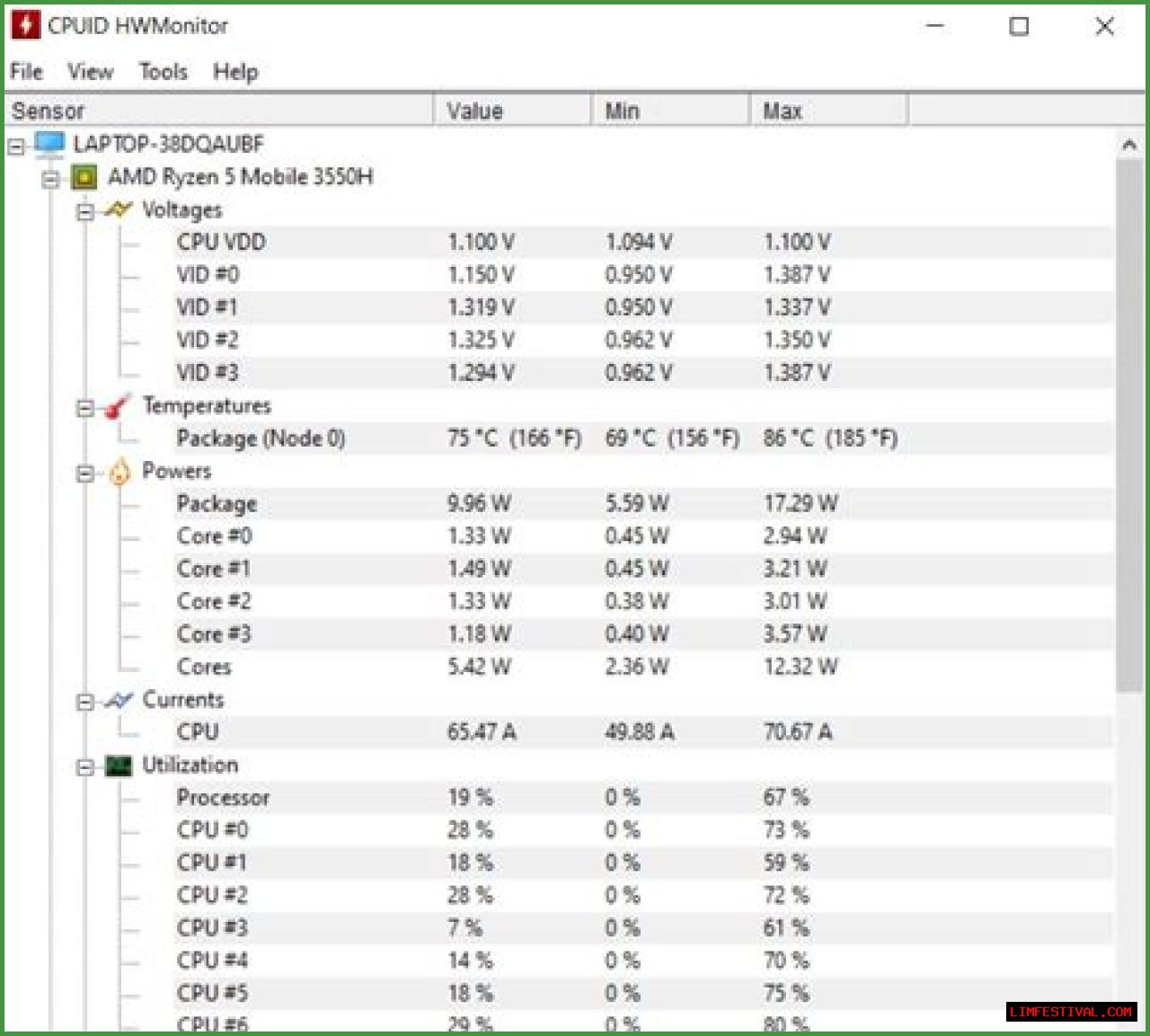The width and height of the screenshot is (1150, 1036).
Task: Collapse the Temperatures section
Action: [85, 408]
